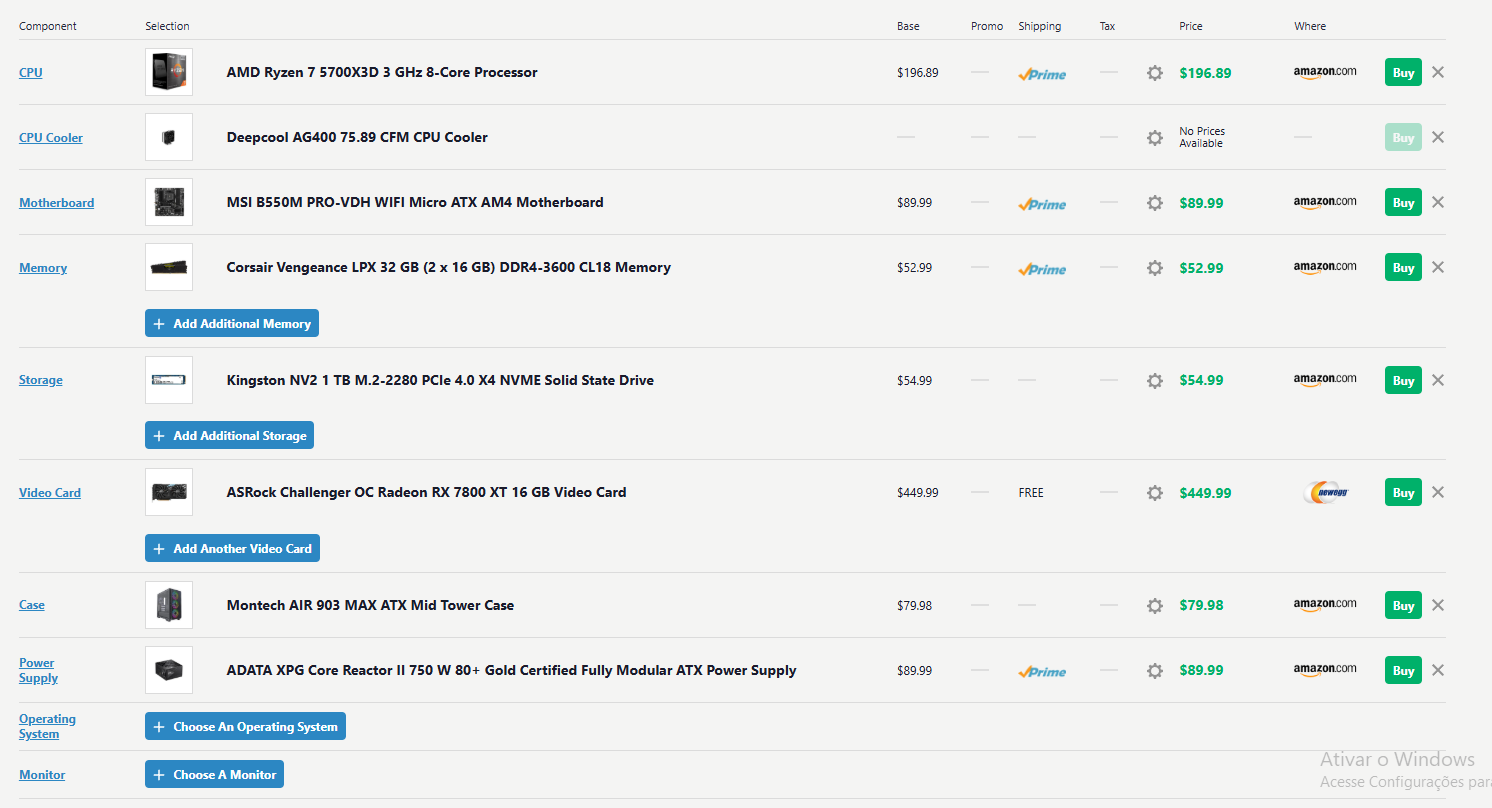1492x808 pixels.
Task: Click the Prime shipping icon for CPU
Action: [x=1042, y=74]
